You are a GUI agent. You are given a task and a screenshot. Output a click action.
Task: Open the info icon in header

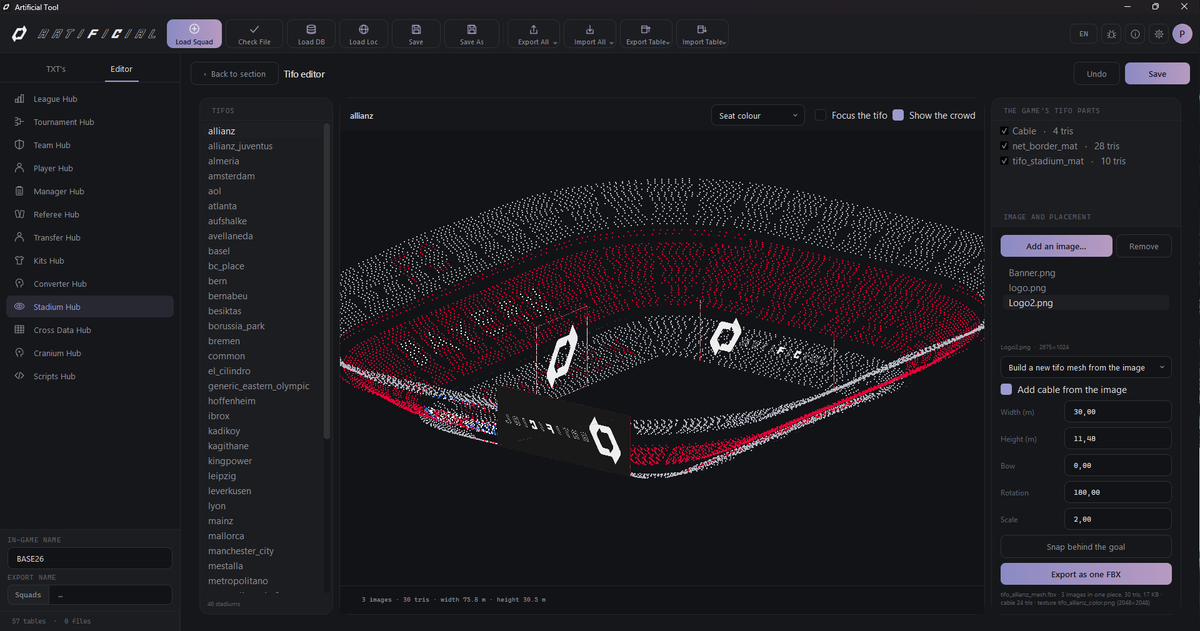1135,34
